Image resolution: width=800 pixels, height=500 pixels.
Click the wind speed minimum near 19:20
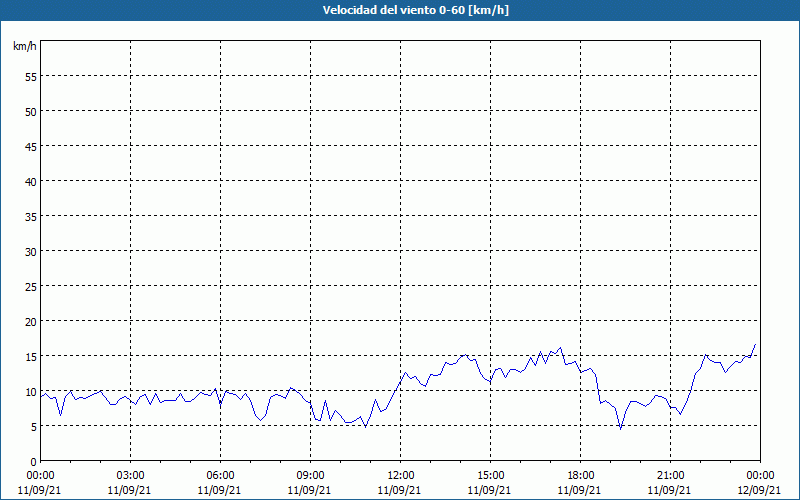(x=620, y=429)
